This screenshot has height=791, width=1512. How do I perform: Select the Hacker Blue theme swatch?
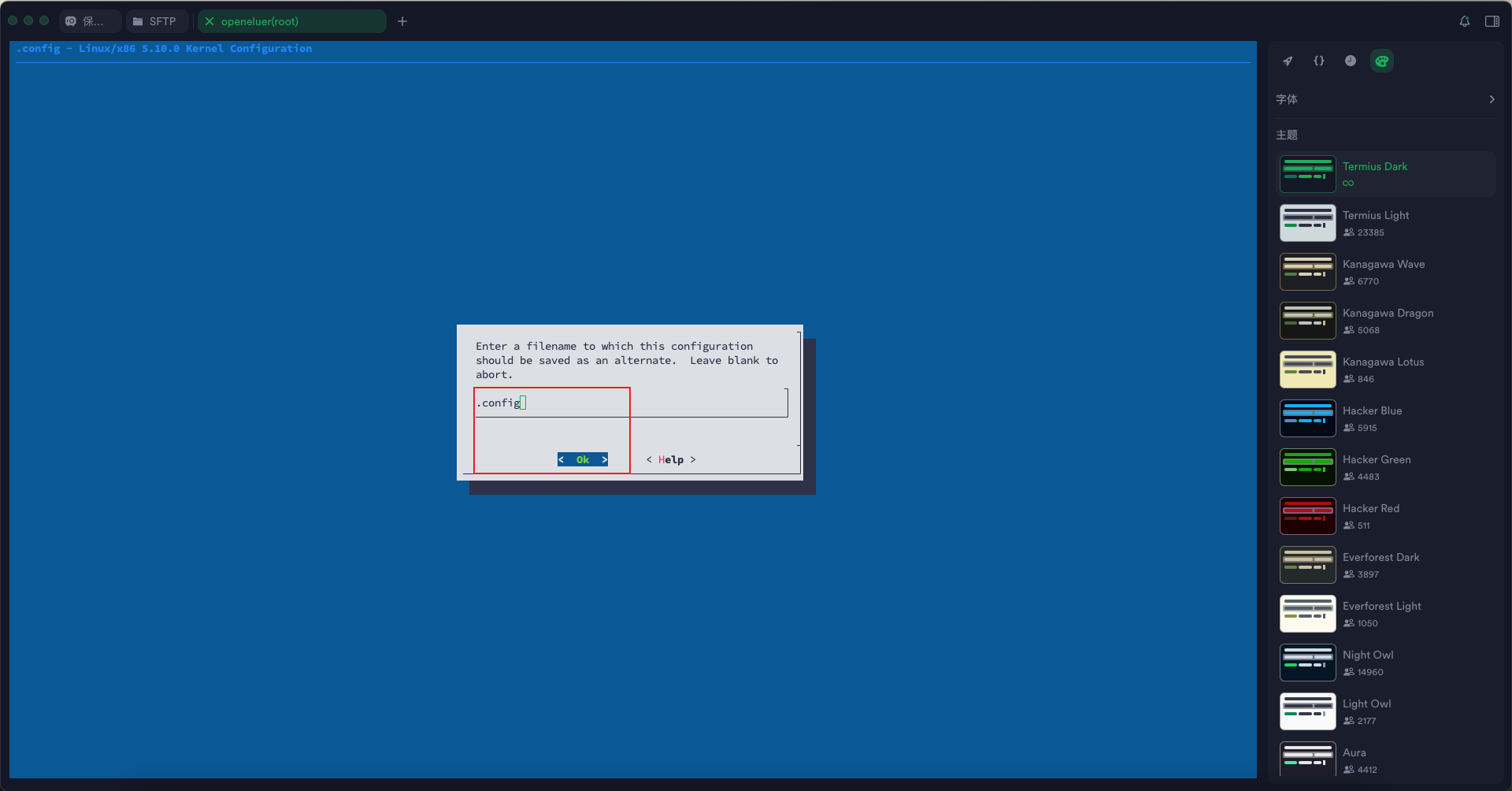click(x=1308, y=418)
